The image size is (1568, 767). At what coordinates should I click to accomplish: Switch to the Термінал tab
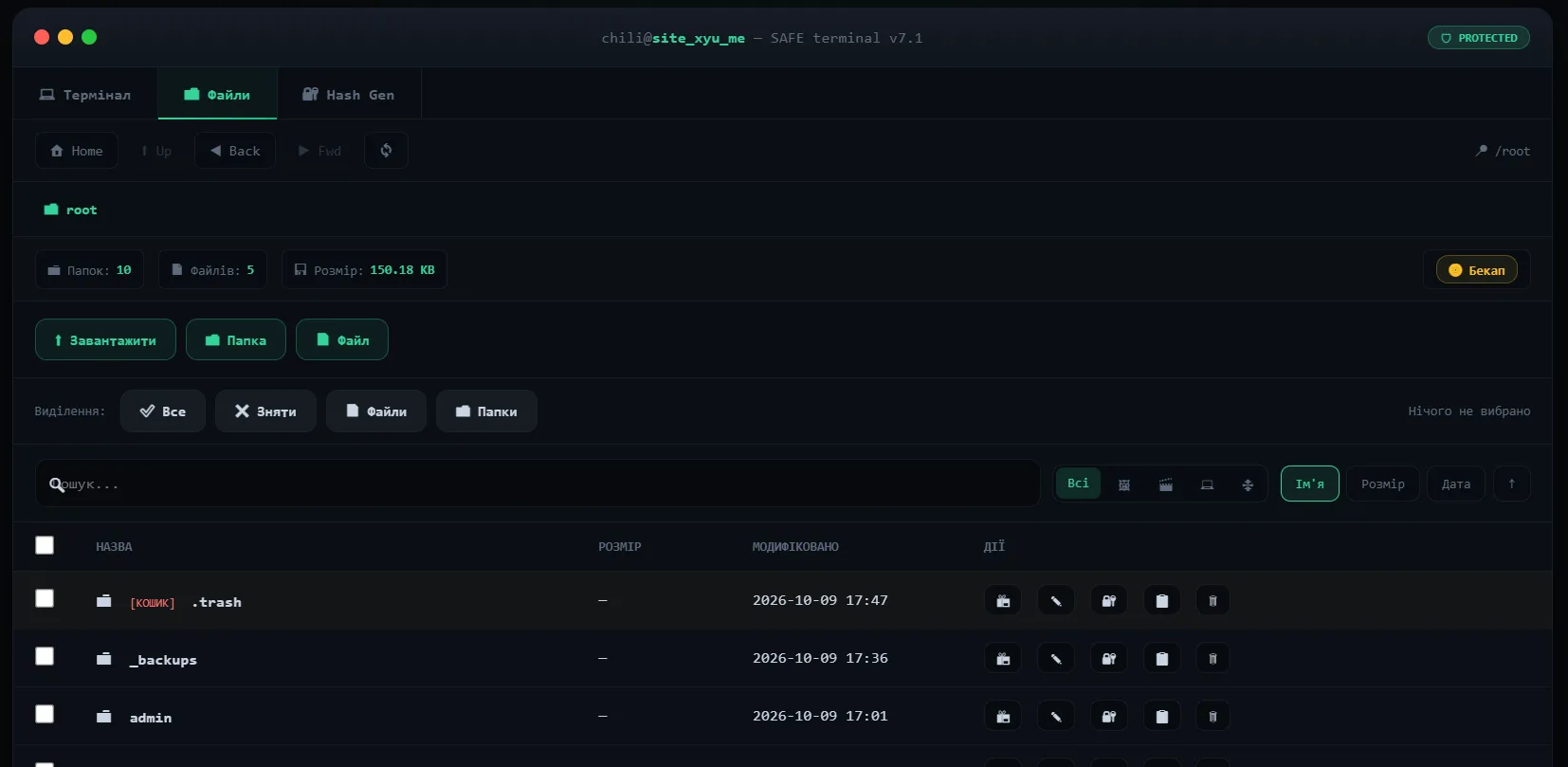pos(85,95)
